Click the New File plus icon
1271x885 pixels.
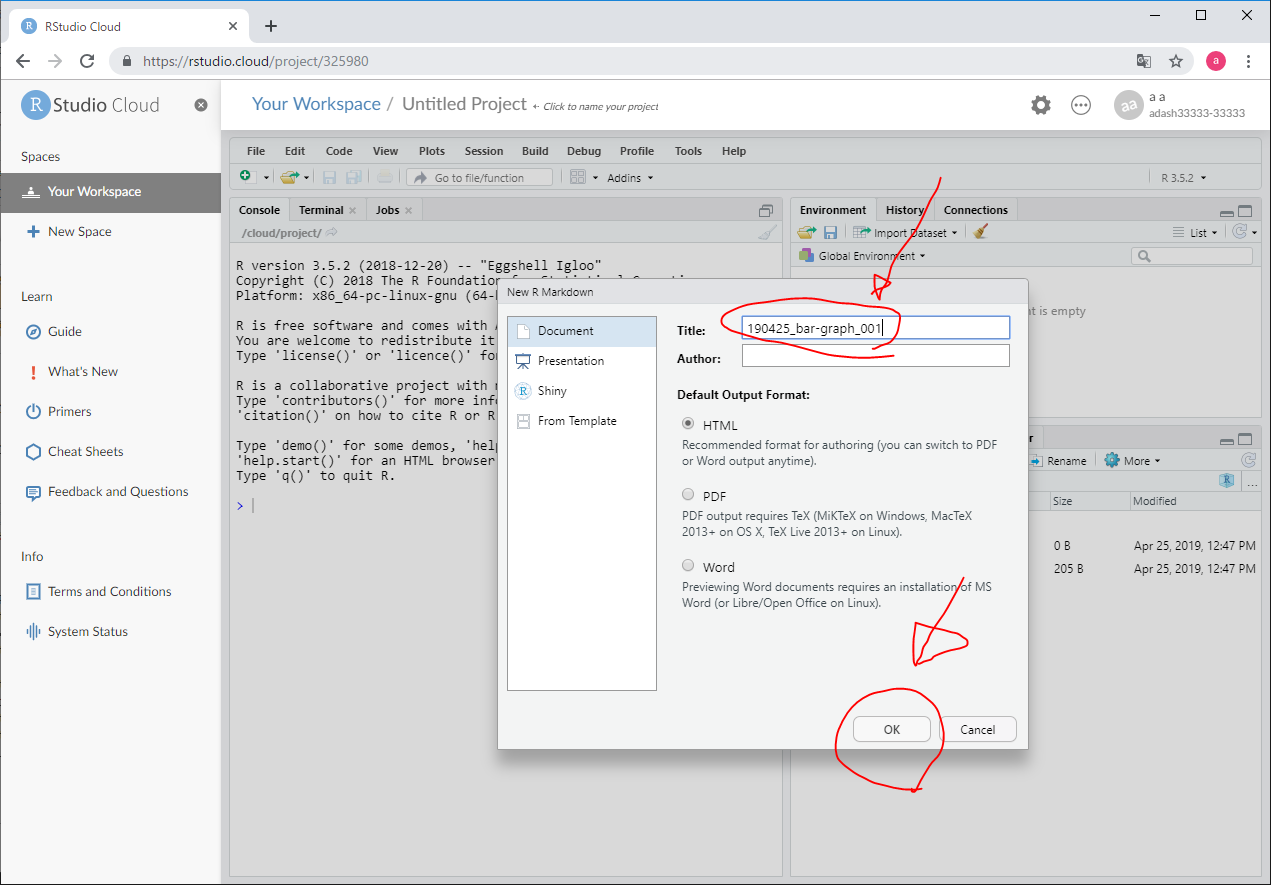[247, 177]
